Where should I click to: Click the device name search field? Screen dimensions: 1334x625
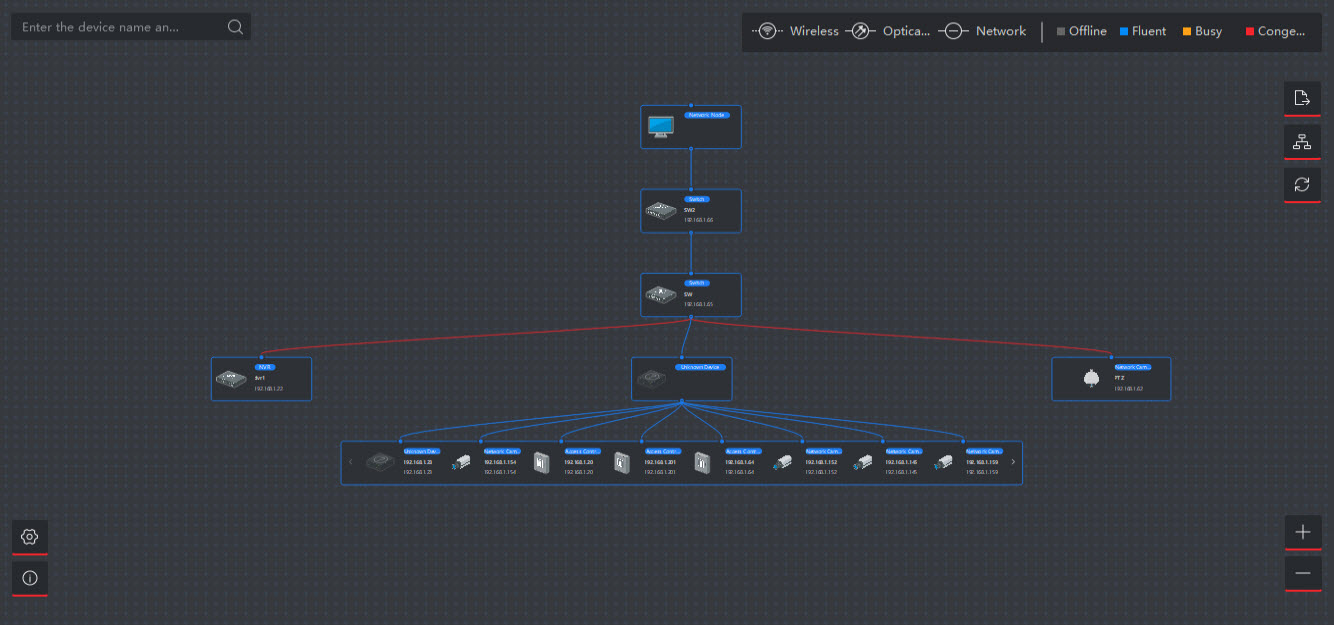tap(120, 27)
